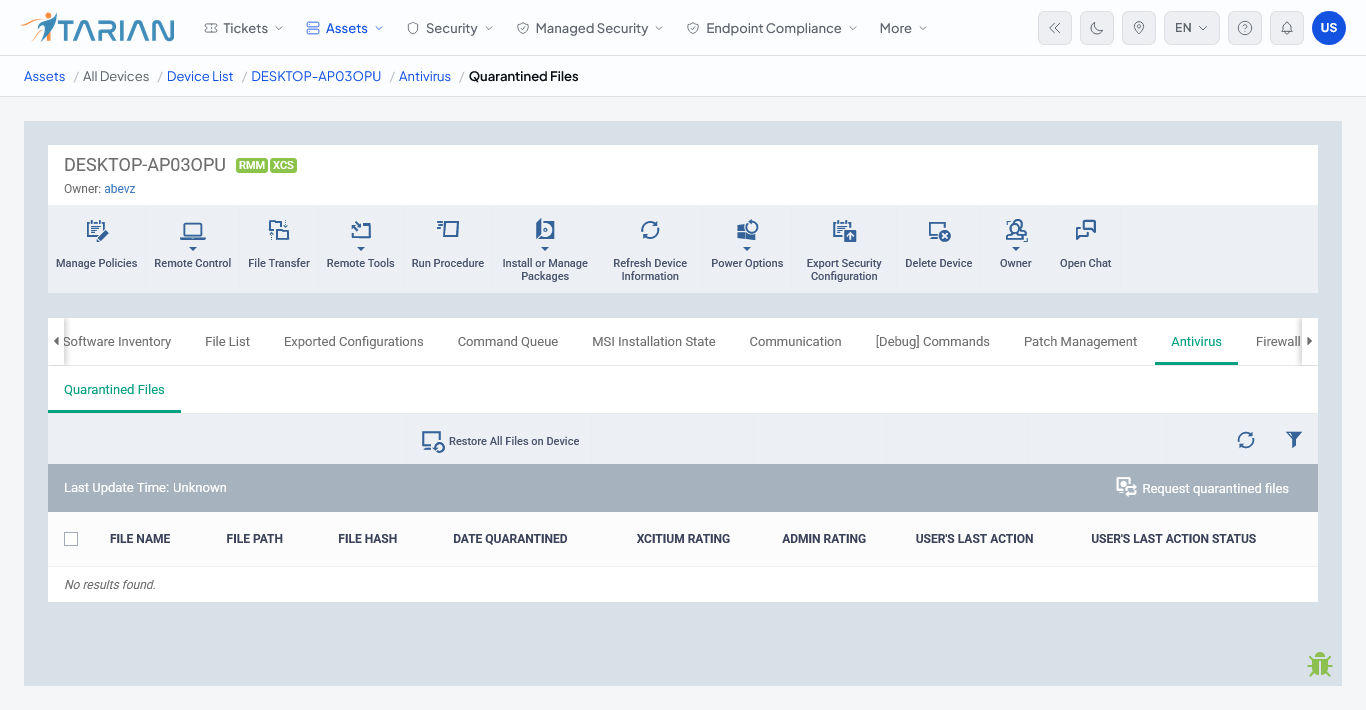This screenshot has width=1366, height=710.
Task: Open Manage Policies tool
Action: [x=97, y=245]
